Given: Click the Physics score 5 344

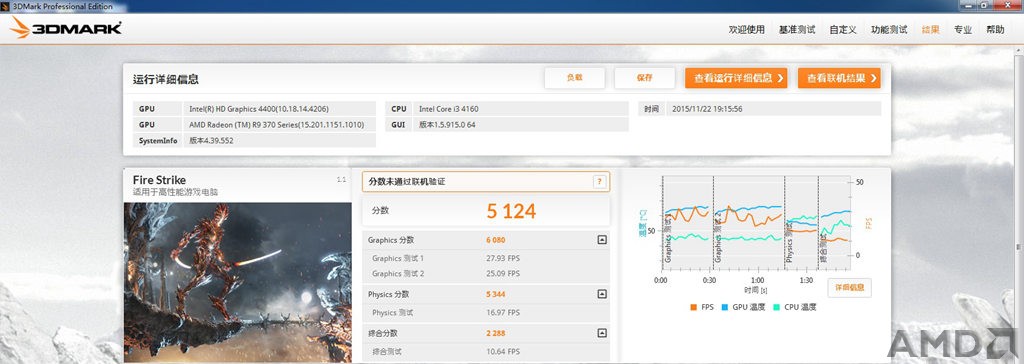Looking at the screenshot, I should click(496, 294).
